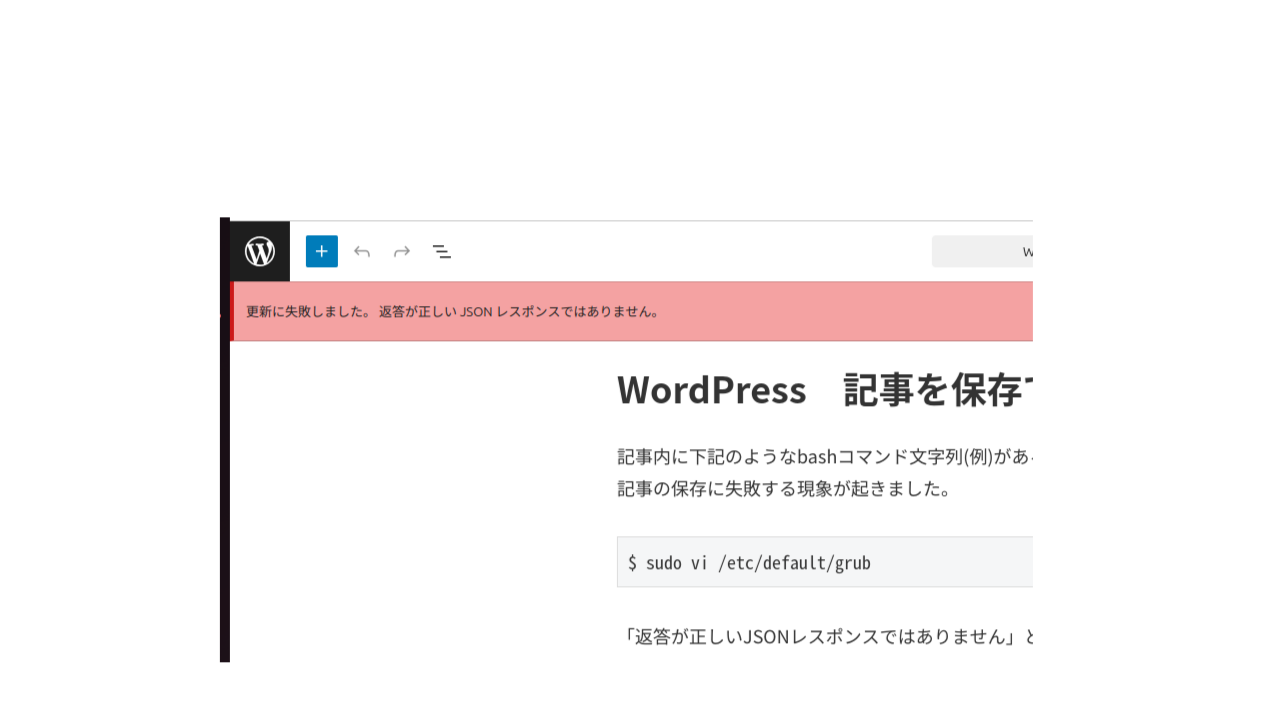Click the document bar in the header
Image resolution: width=1280 pixels, height=720 pixels.
point(982,252)
